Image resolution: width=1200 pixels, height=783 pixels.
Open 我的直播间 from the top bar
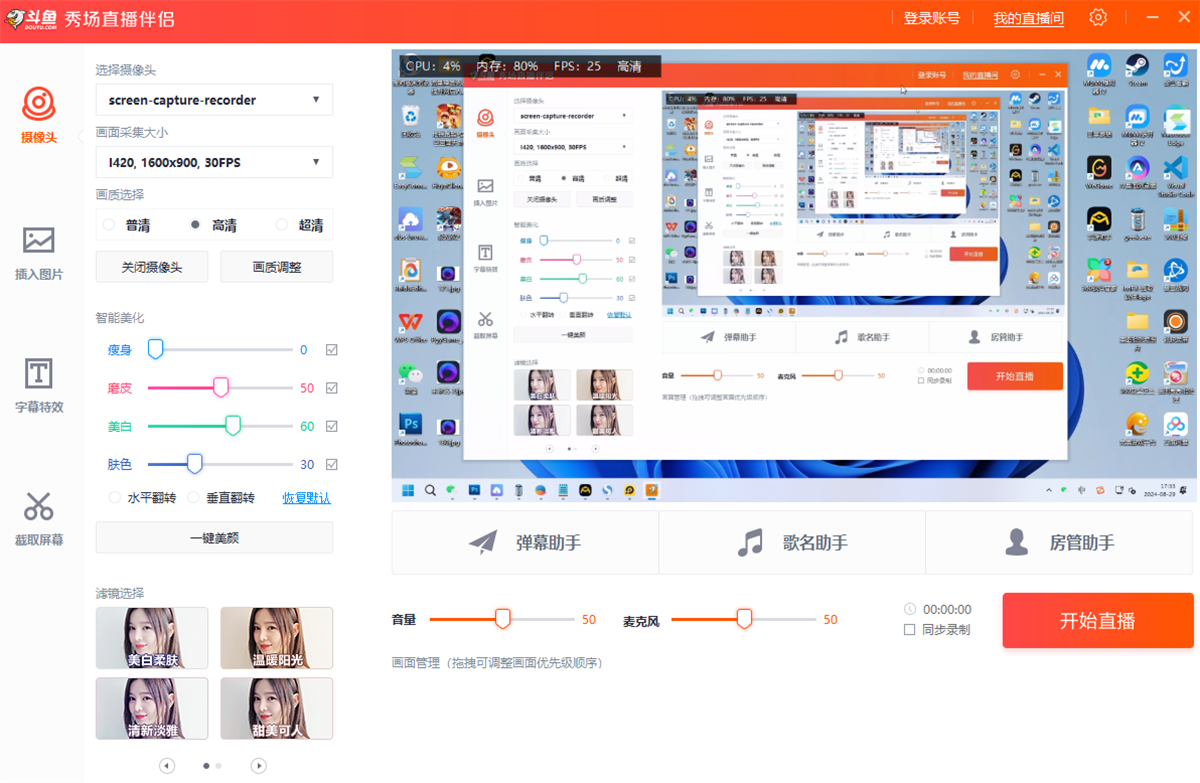(x=1028, y=17)
